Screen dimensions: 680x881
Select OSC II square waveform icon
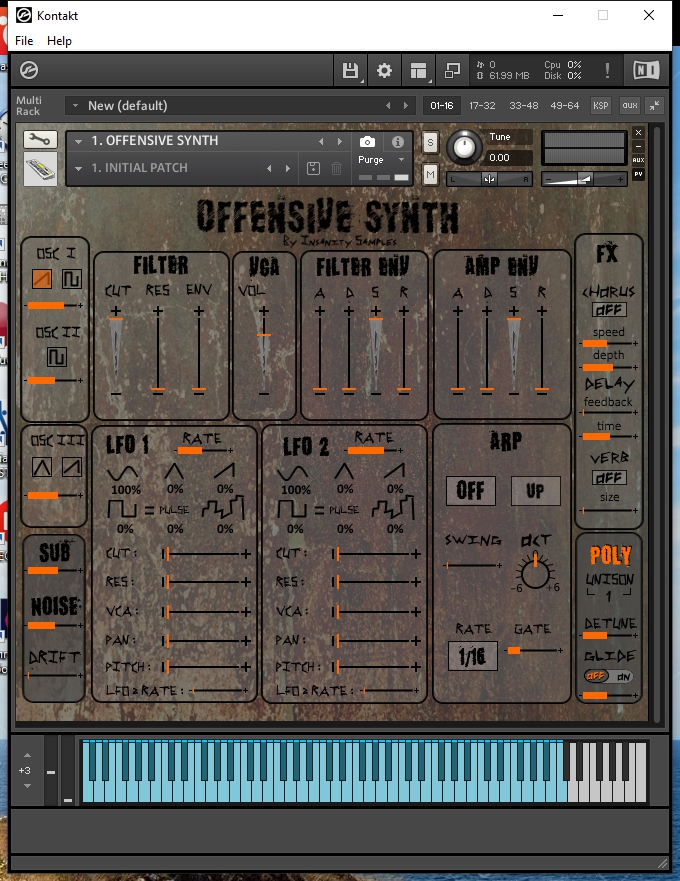[x=57, y=357]
